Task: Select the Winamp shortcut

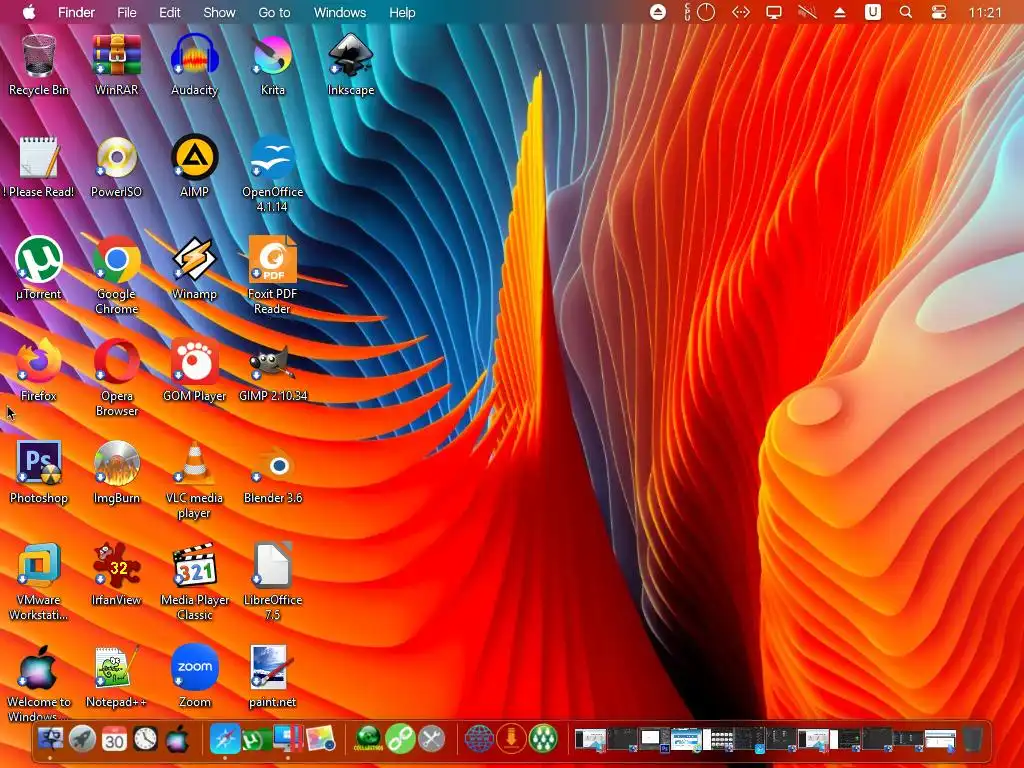Action: pos(194,268)
